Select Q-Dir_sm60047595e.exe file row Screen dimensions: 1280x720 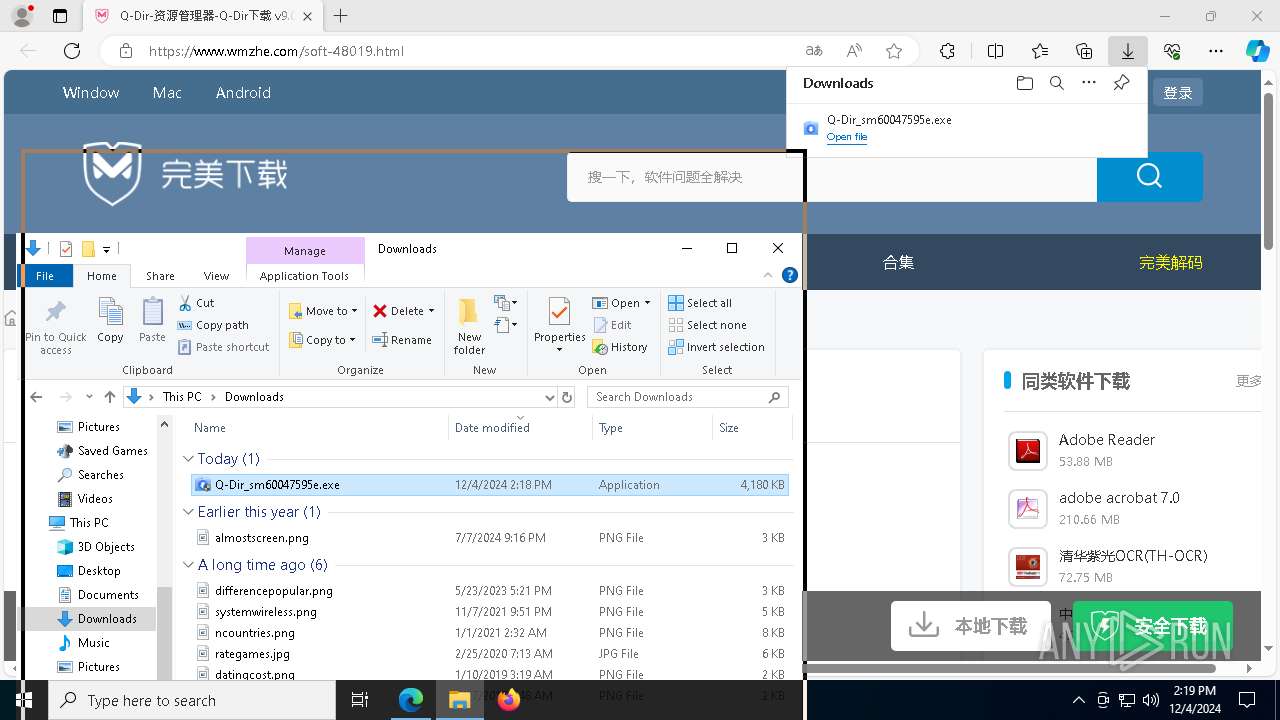pyautogui.click(x=489, y=484)
